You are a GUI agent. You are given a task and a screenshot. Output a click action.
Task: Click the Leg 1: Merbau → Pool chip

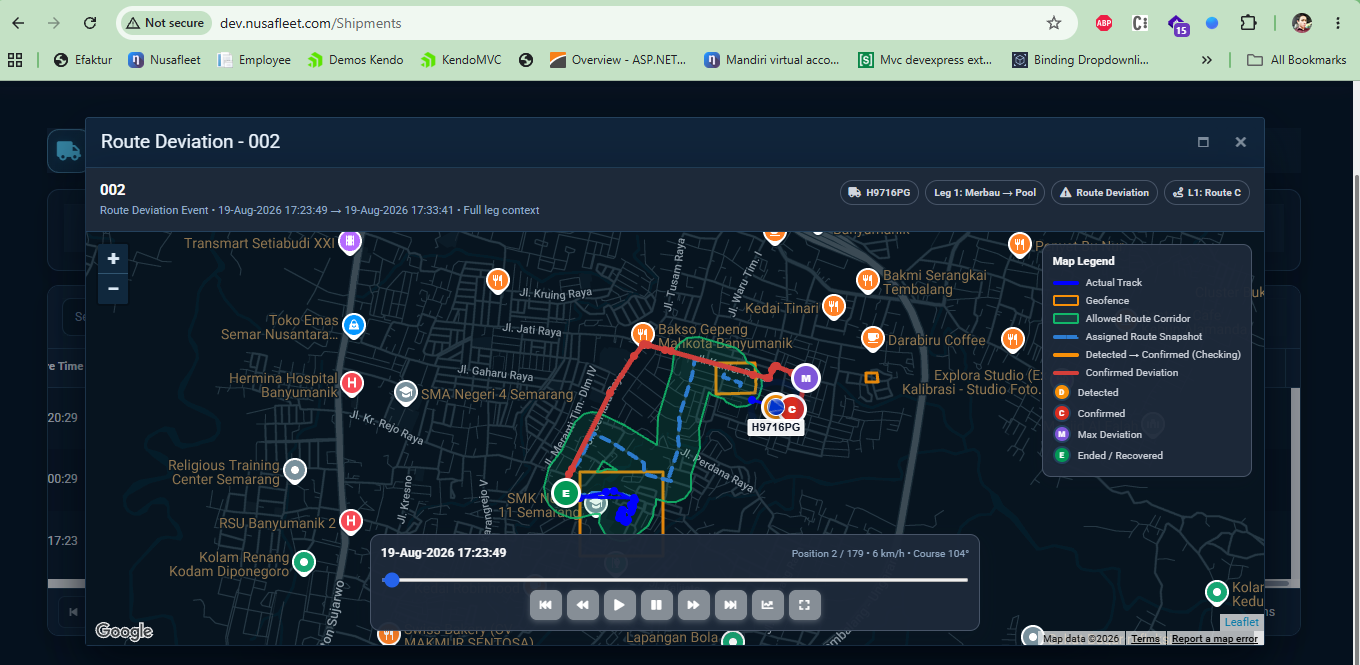pos(985,192)
